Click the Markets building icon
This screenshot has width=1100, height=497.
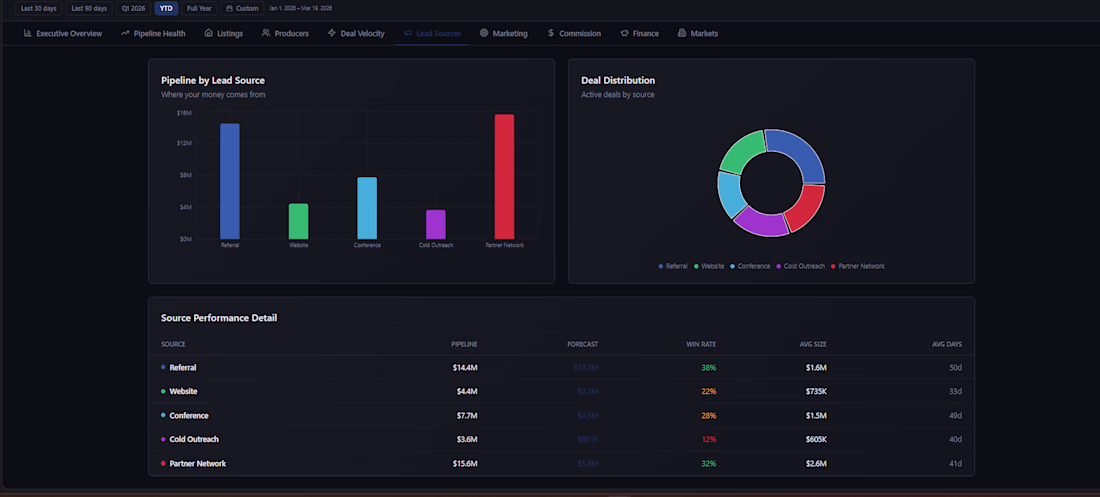682,33
